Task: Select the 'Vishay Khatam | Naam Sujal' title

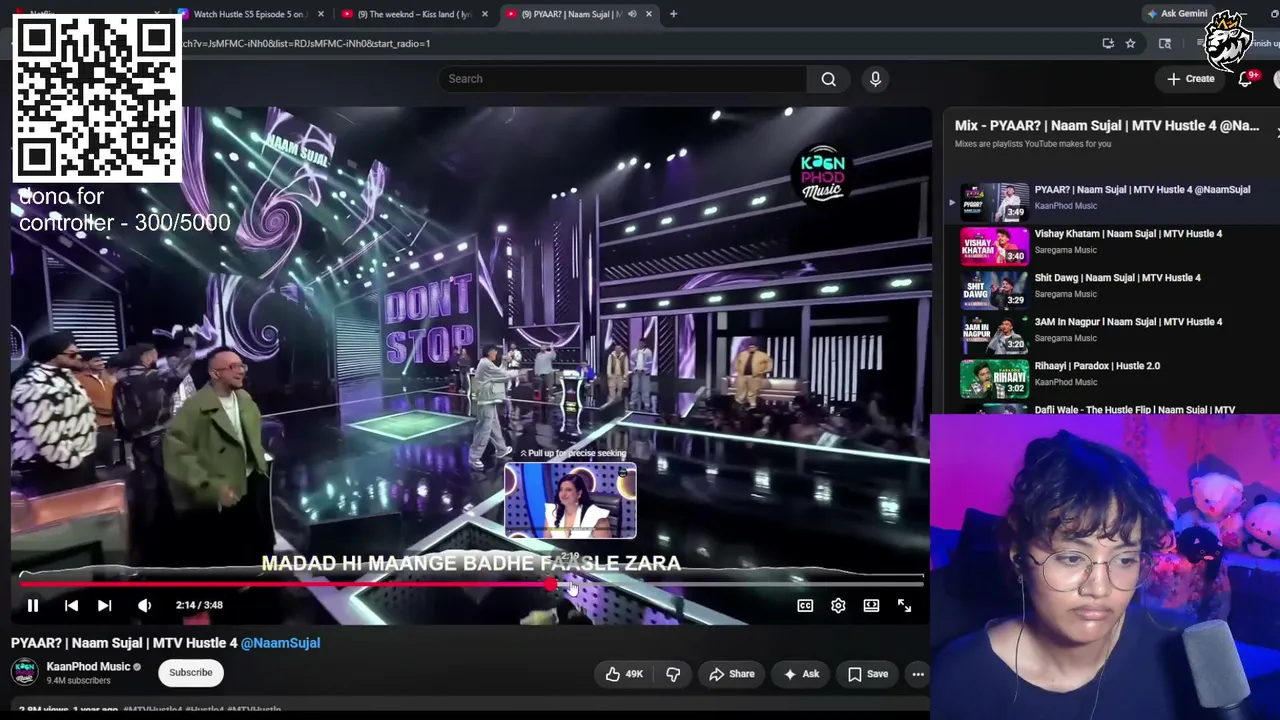Action: (x=1128, y=234)
